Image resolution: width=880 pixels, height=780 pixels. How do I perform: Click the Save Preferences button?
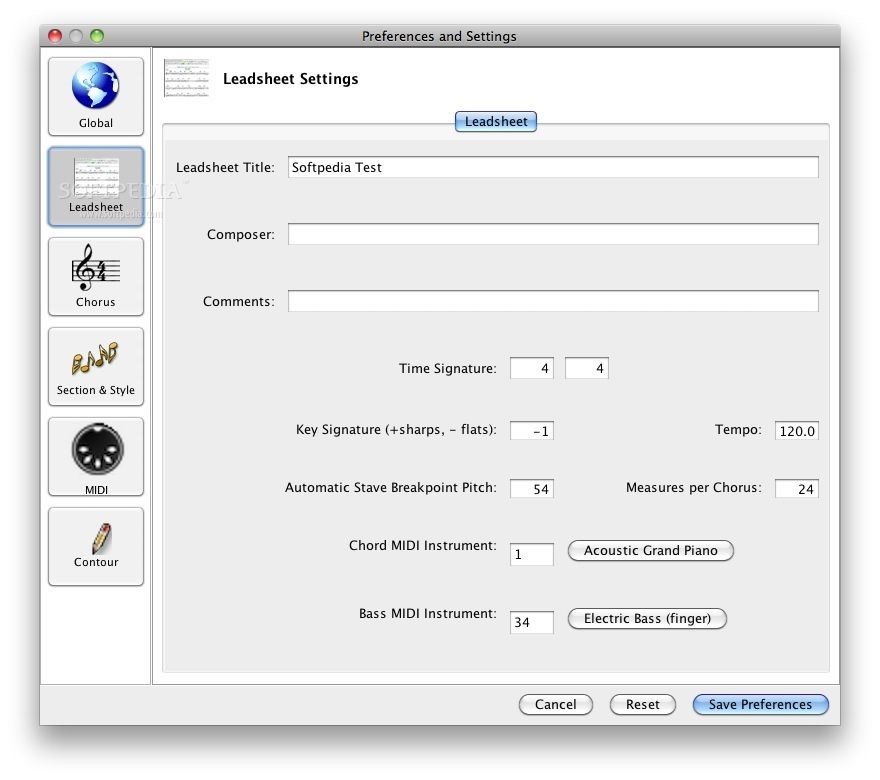tap(760, 705)
